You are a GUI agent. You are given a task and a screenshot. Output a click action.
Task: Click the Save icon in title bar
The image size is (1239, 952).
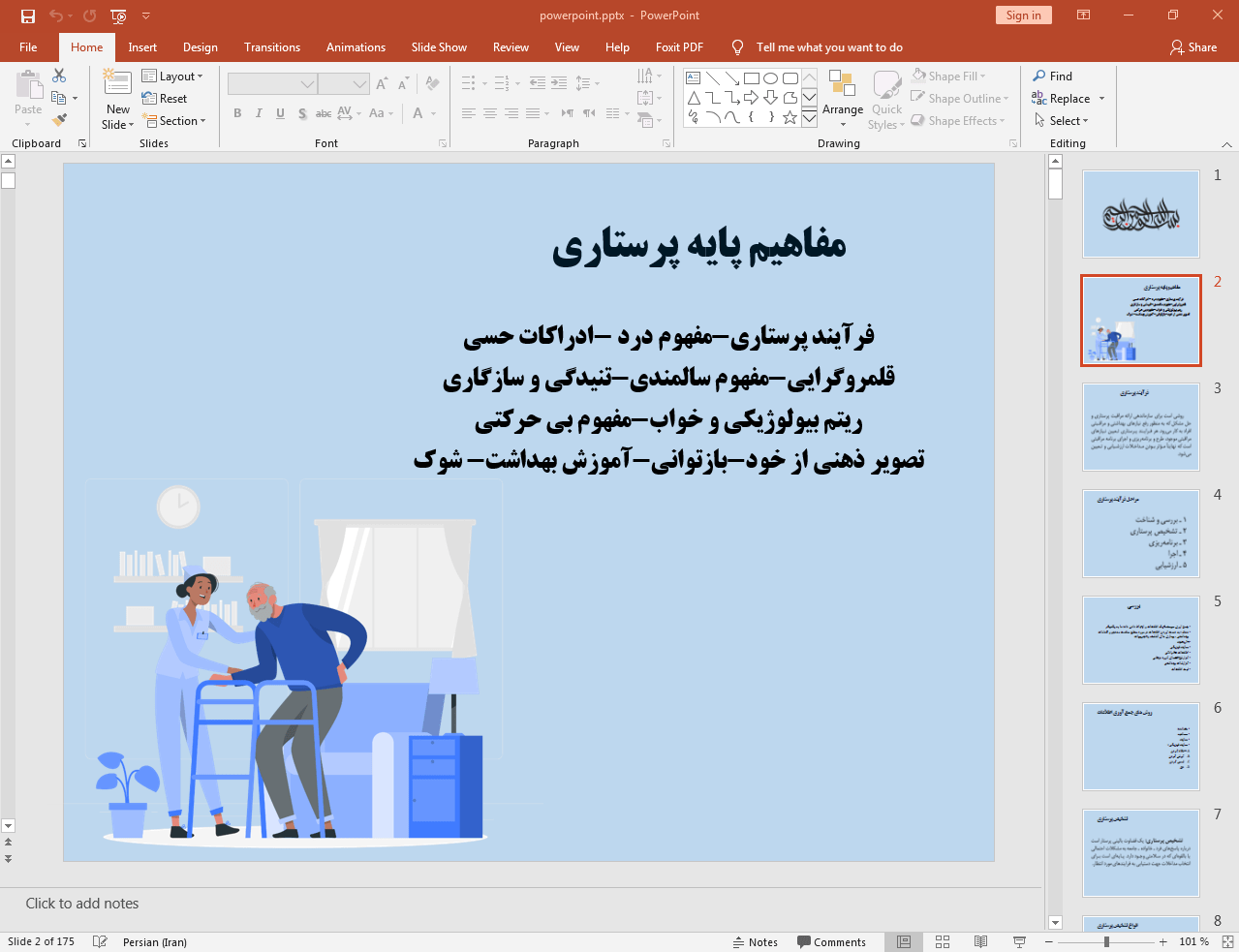click(28, 15)
